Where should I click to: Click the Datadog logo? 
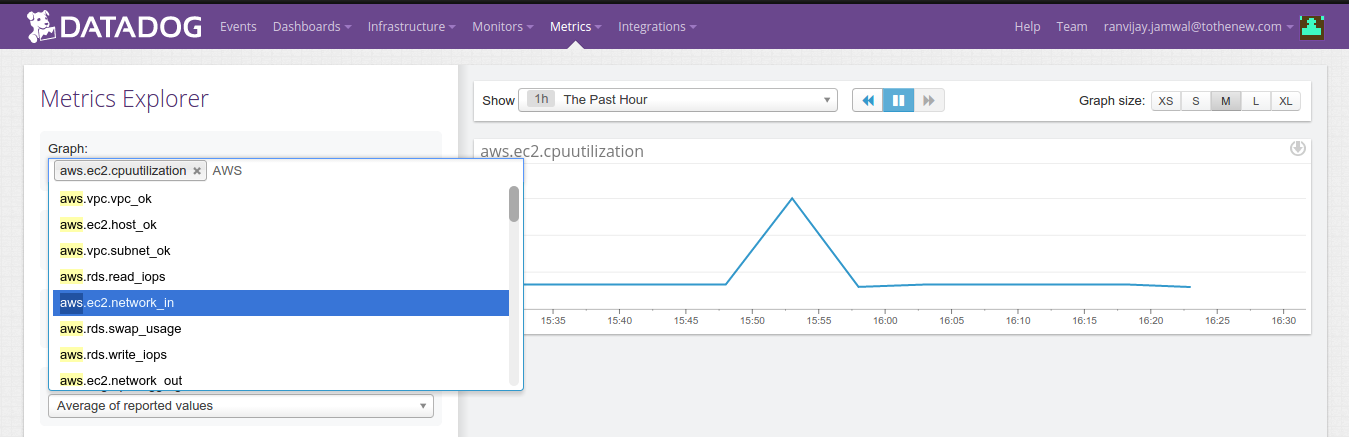pos(113,27)
